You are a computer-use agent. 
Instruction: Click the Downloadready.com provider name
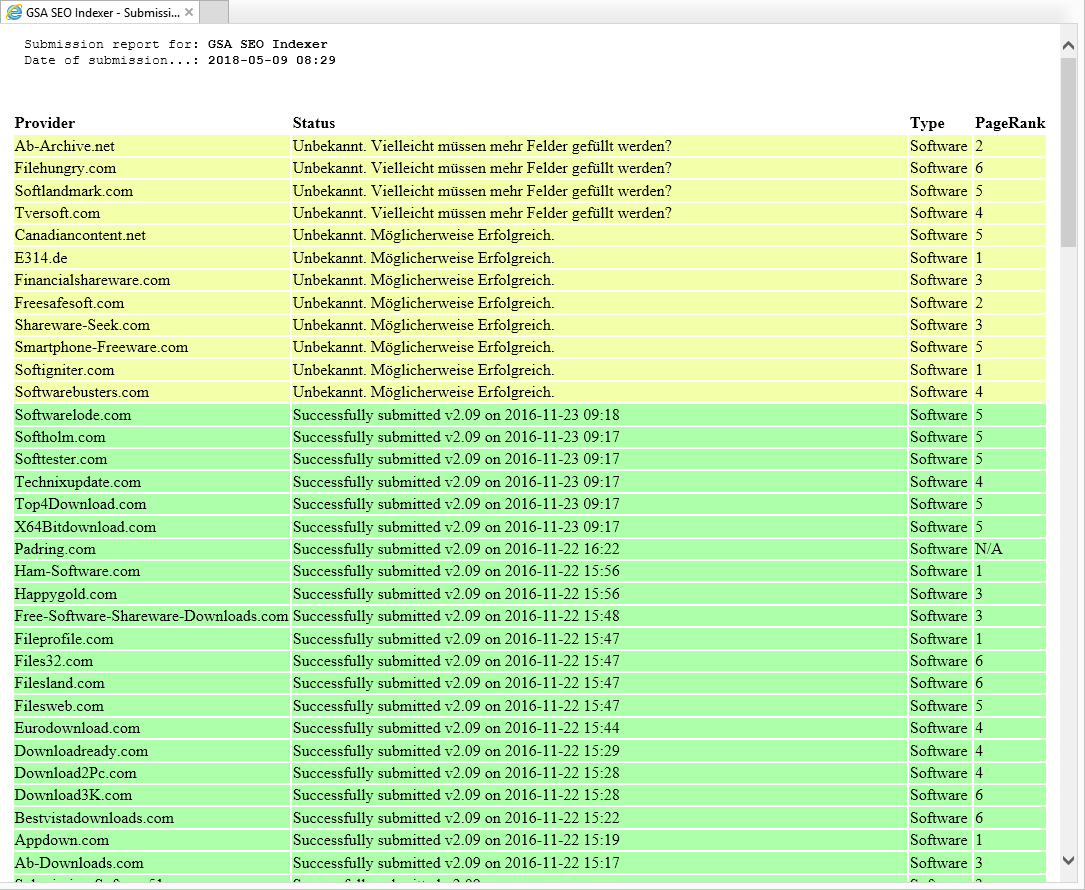[x=81, y=752]
